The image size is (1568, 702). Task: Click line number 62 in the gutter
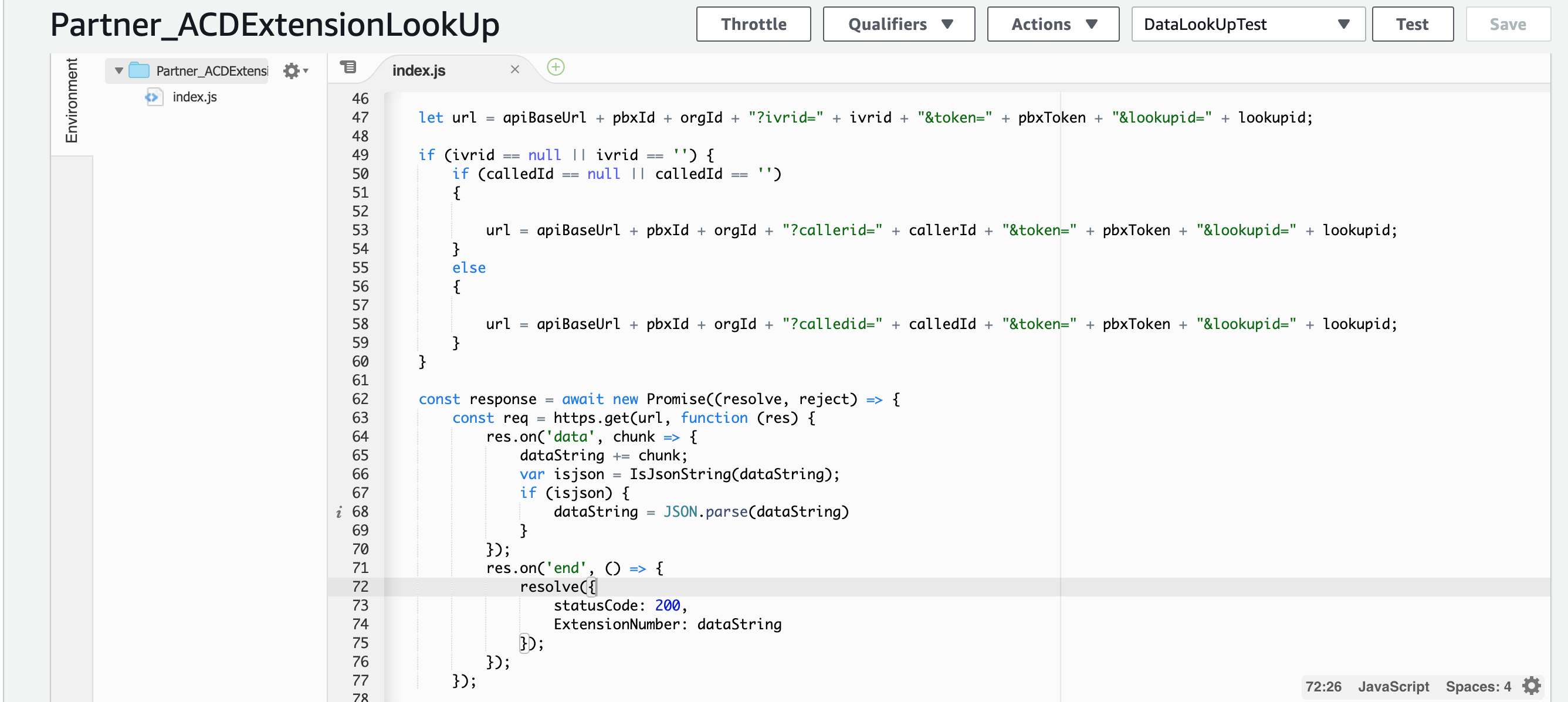tap(360, 399)
